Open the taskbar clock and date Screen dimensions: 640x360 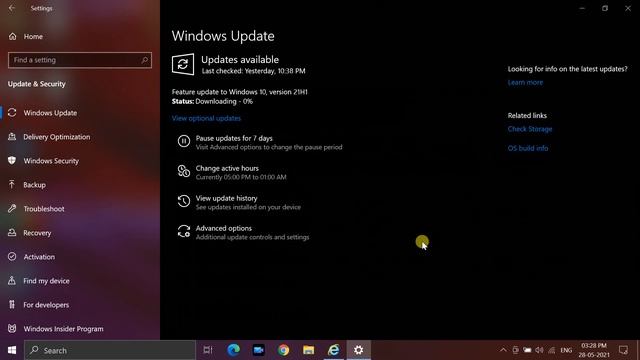[594, 350]
